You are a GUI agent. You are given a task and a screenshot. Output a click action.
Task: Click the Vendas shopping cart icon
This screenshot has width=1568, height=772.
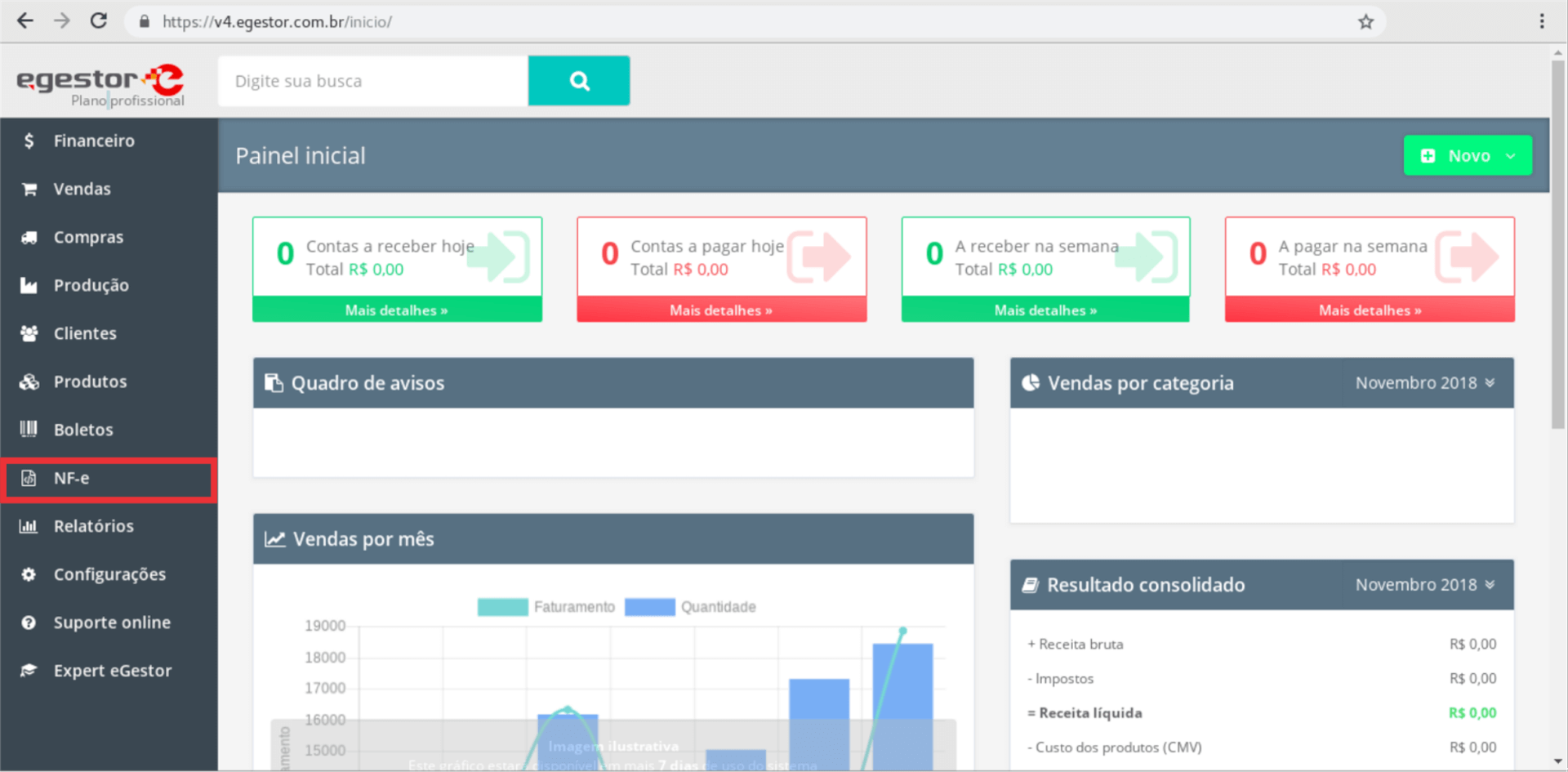(29, 189)
